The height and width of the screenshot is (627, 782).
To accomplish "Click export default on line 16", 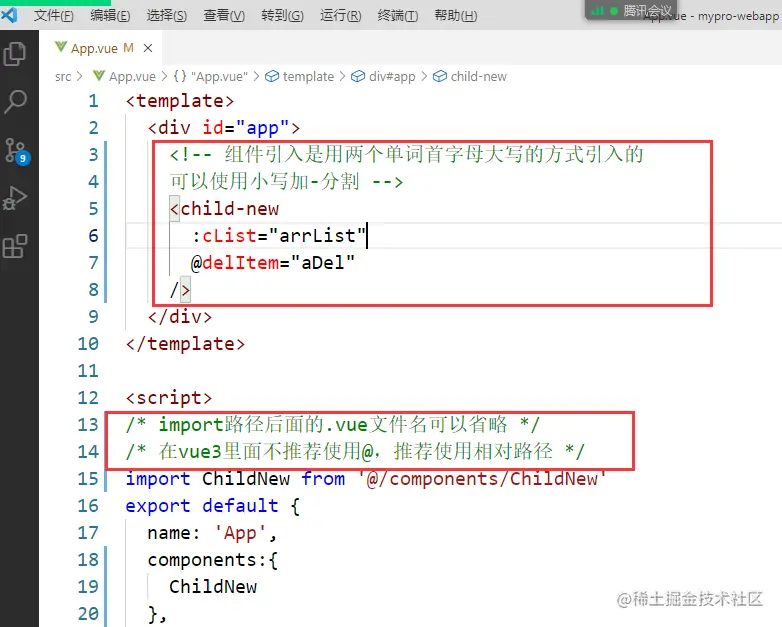I will [202, 505].
